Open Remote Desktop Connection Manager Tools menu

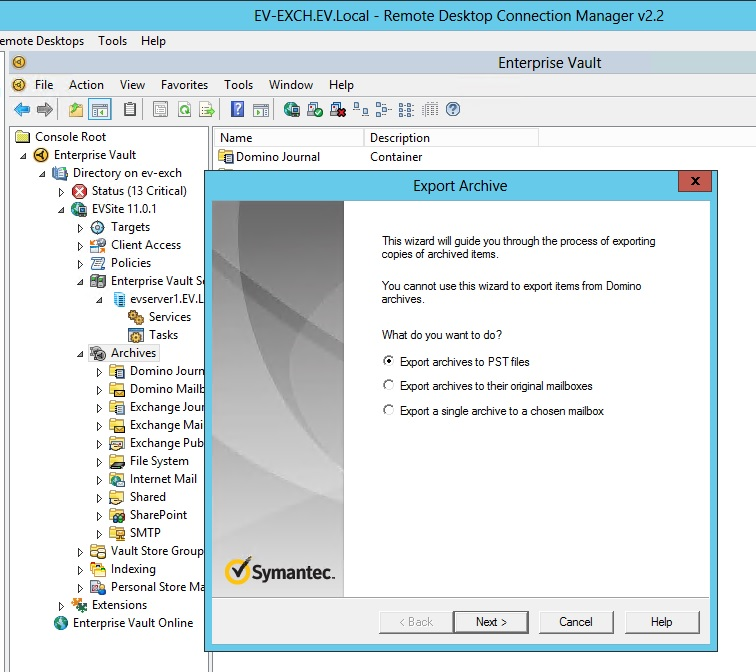point(112,41)
